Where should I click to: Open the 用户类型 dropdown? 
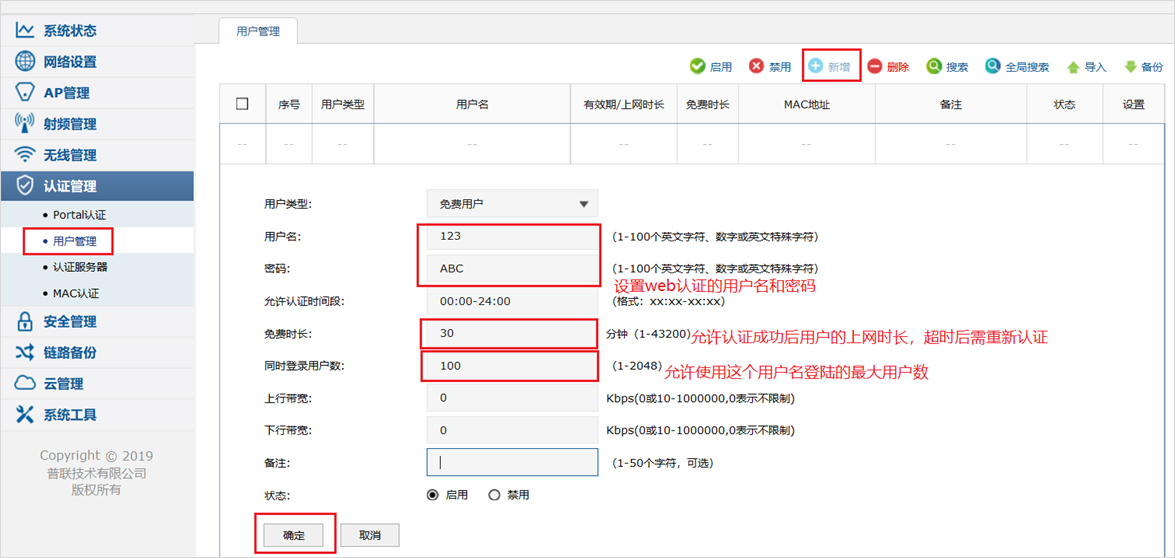coord(512,204)
